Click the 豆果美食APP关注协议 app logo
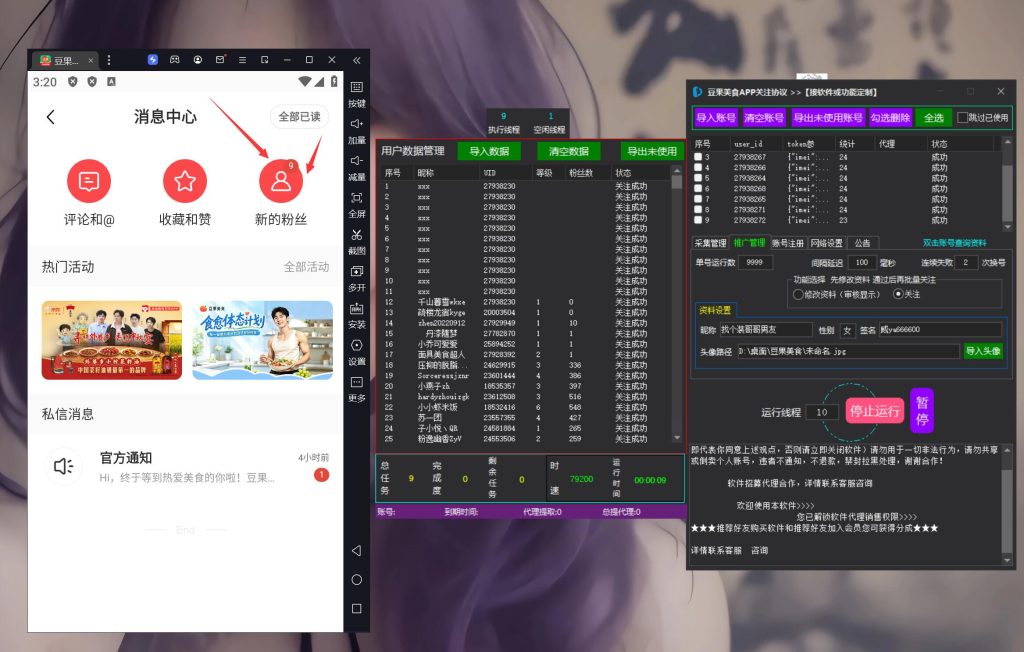The height and width of the screenshot is (652, 1024). (697, 92)
